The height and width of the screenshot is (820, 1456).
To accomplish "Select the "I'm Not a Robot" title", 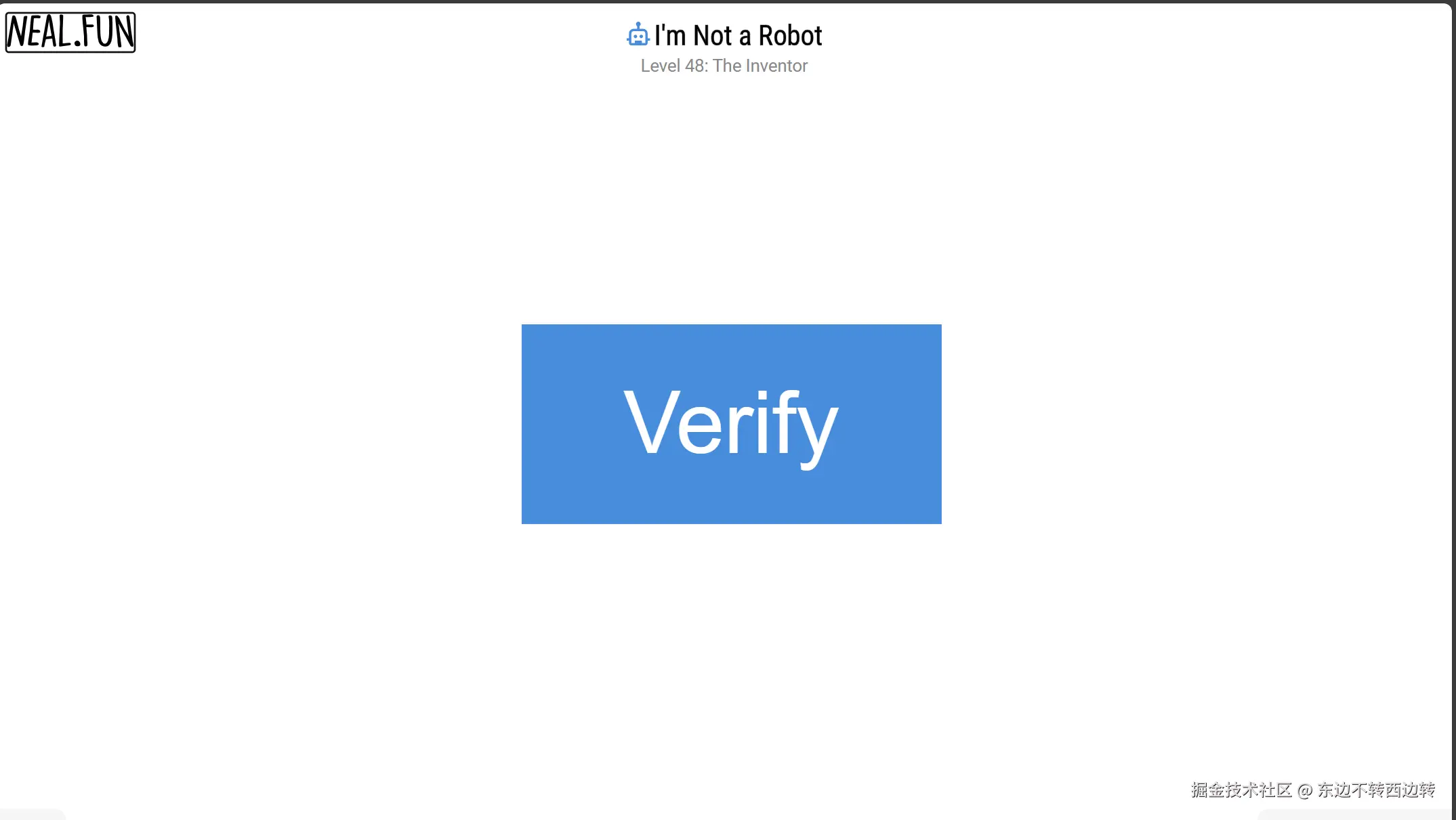I will pos(738,35).
